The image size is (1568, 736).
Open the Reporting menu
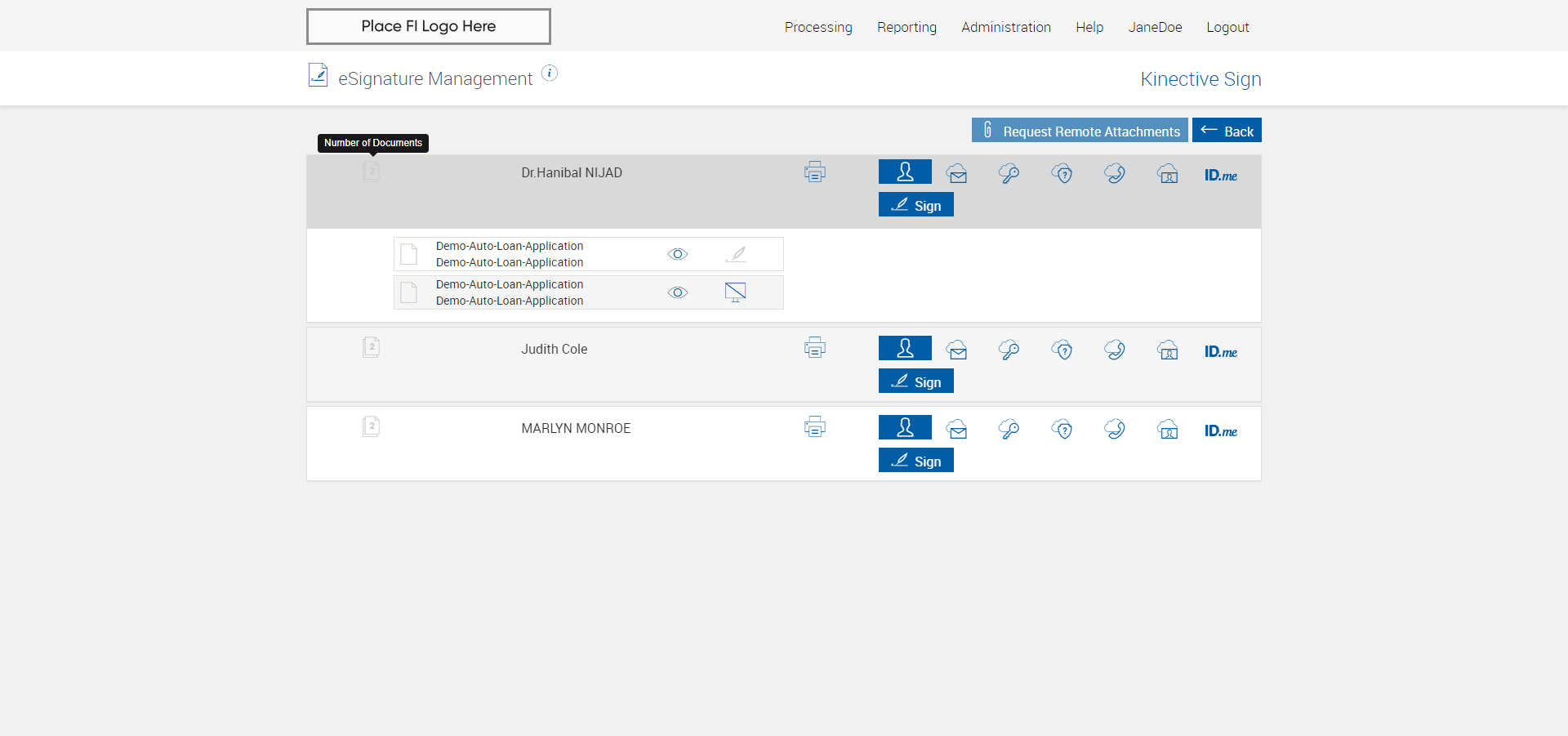point(906,27)
